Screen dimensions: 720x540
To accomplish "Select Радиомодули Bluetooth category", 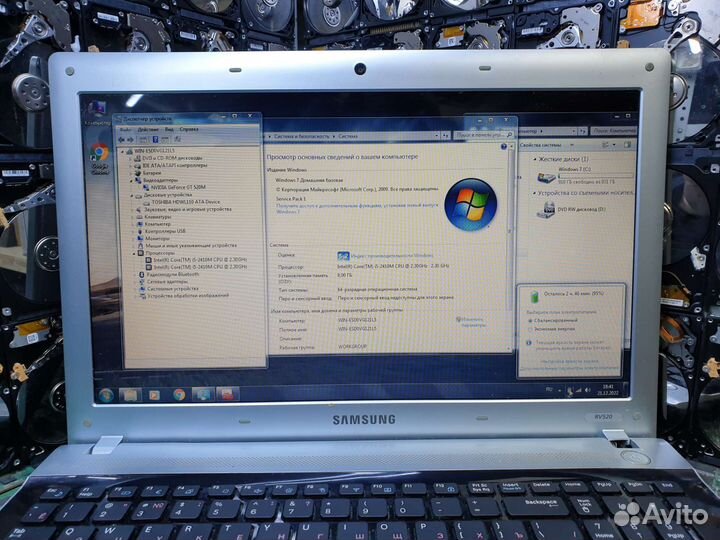I will click(169, 275).
